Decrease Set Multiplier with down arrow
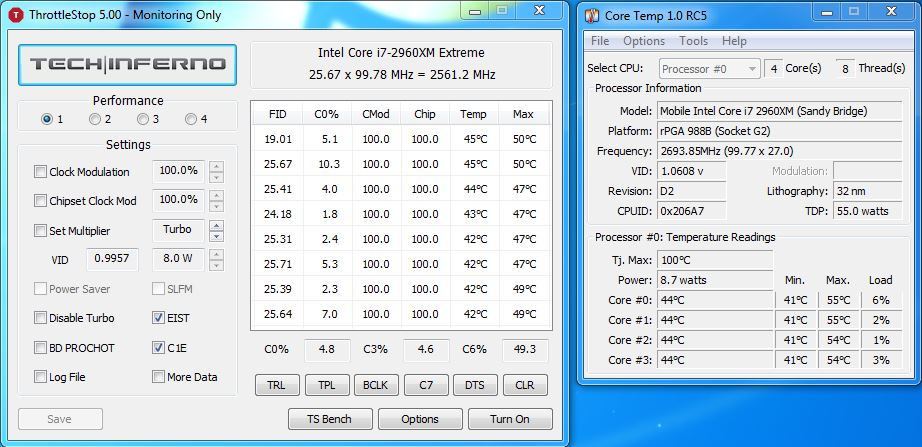The height and width of the screenshot is (447, 922). 217,236
